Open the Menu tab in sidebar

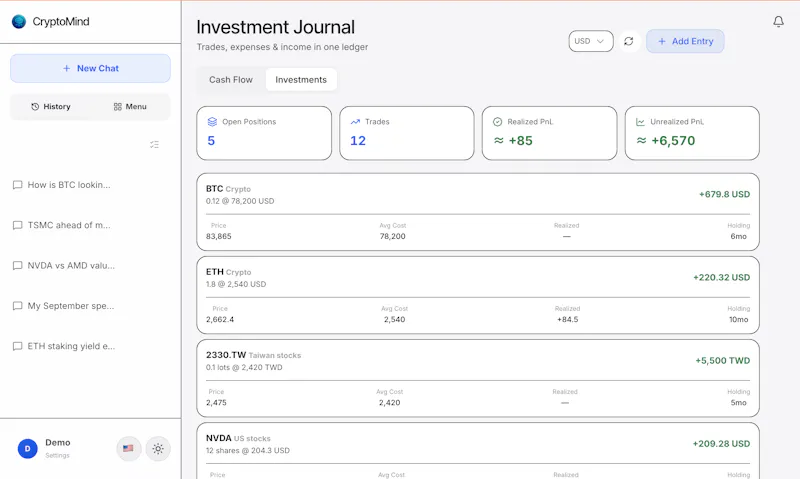pyautogui.click(x=130, y=107)
